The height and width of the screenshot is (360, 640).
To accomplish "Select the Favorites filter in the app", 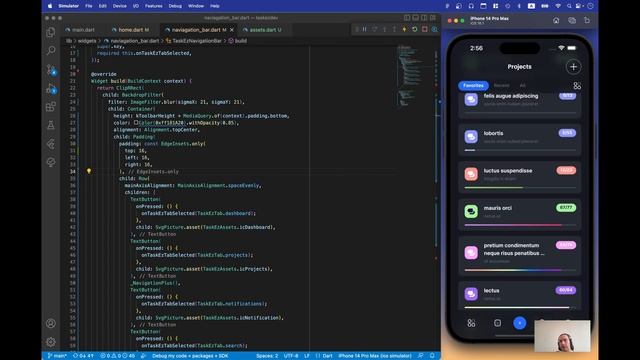I will (x=473, y=85).
